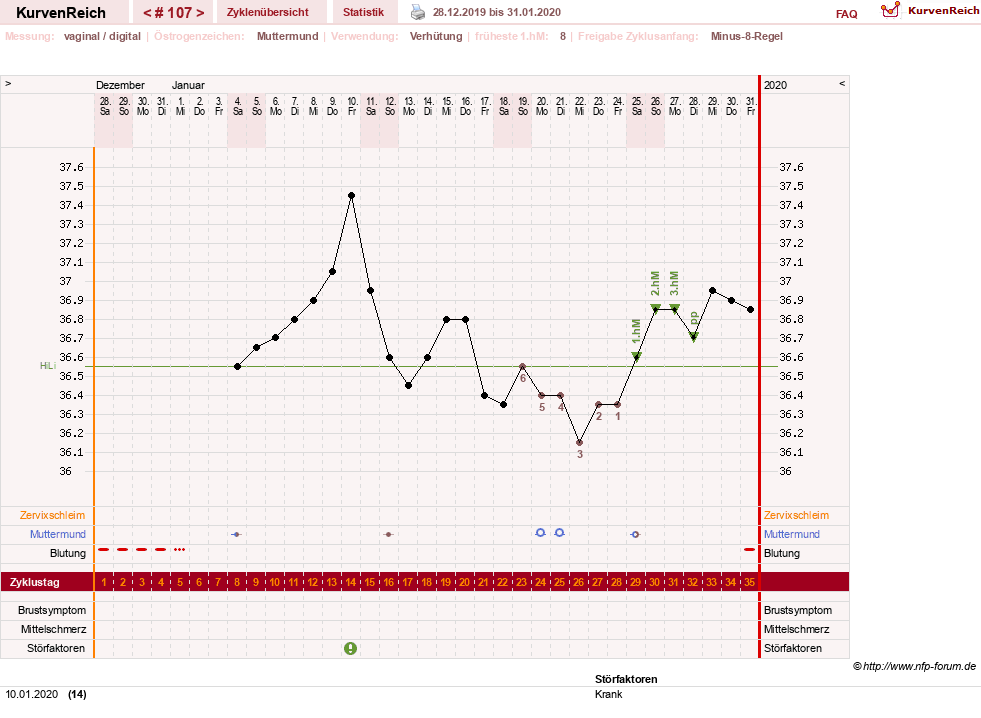This screenshot has height=718, width=981.
Task: Click the temperature point labeled 6
Action: (x=522, y=367)
